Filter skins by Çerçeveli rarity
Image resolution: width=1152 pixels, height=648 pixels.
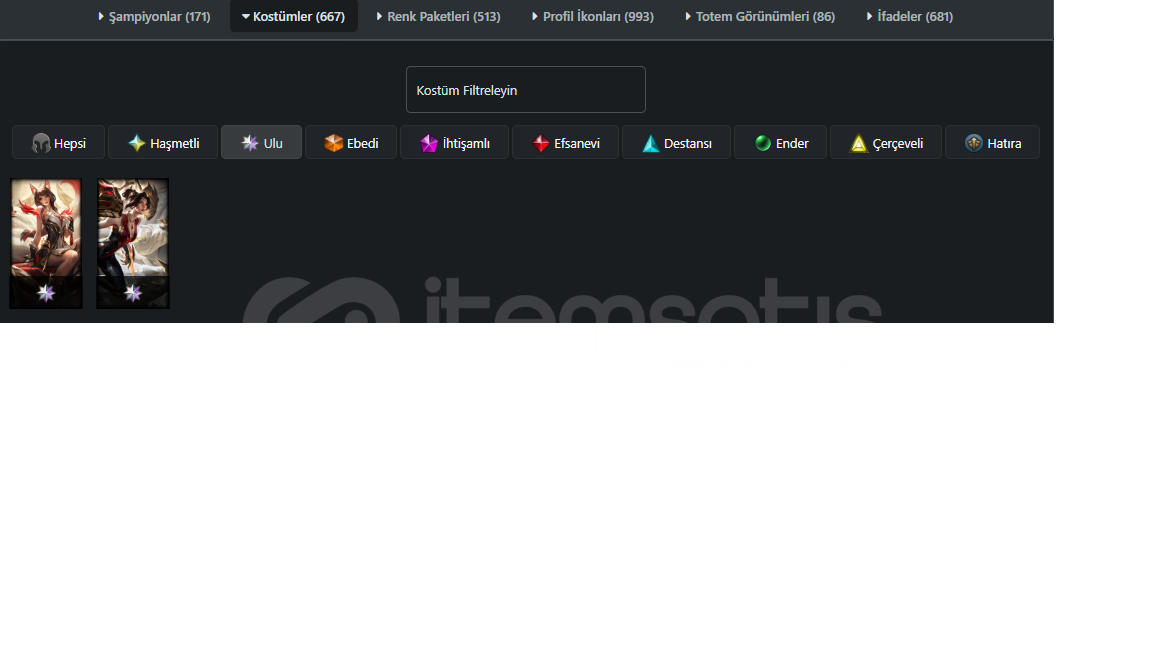coord(886,143)
